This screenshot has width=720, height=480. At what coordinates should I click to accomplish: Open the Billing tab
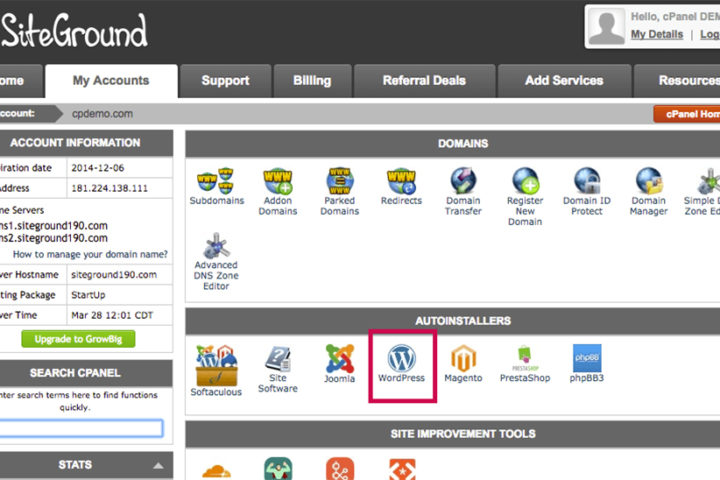(x=312, y=80)
